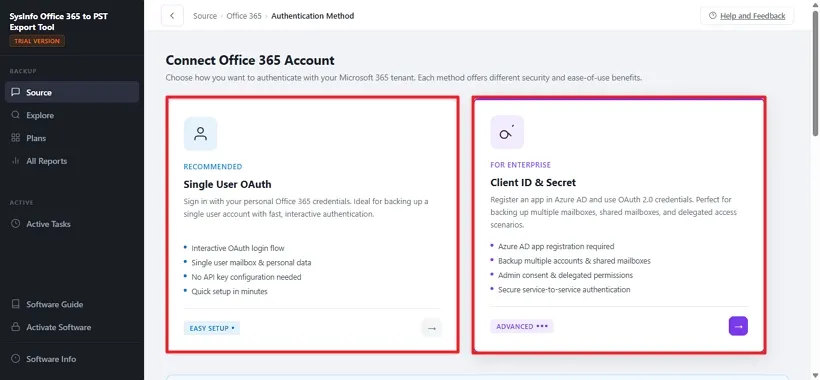This screenshot has height=380, width=820.
Task: Click the Source chat bubble icon in sidebar
Action: click(x=16, y=93)
